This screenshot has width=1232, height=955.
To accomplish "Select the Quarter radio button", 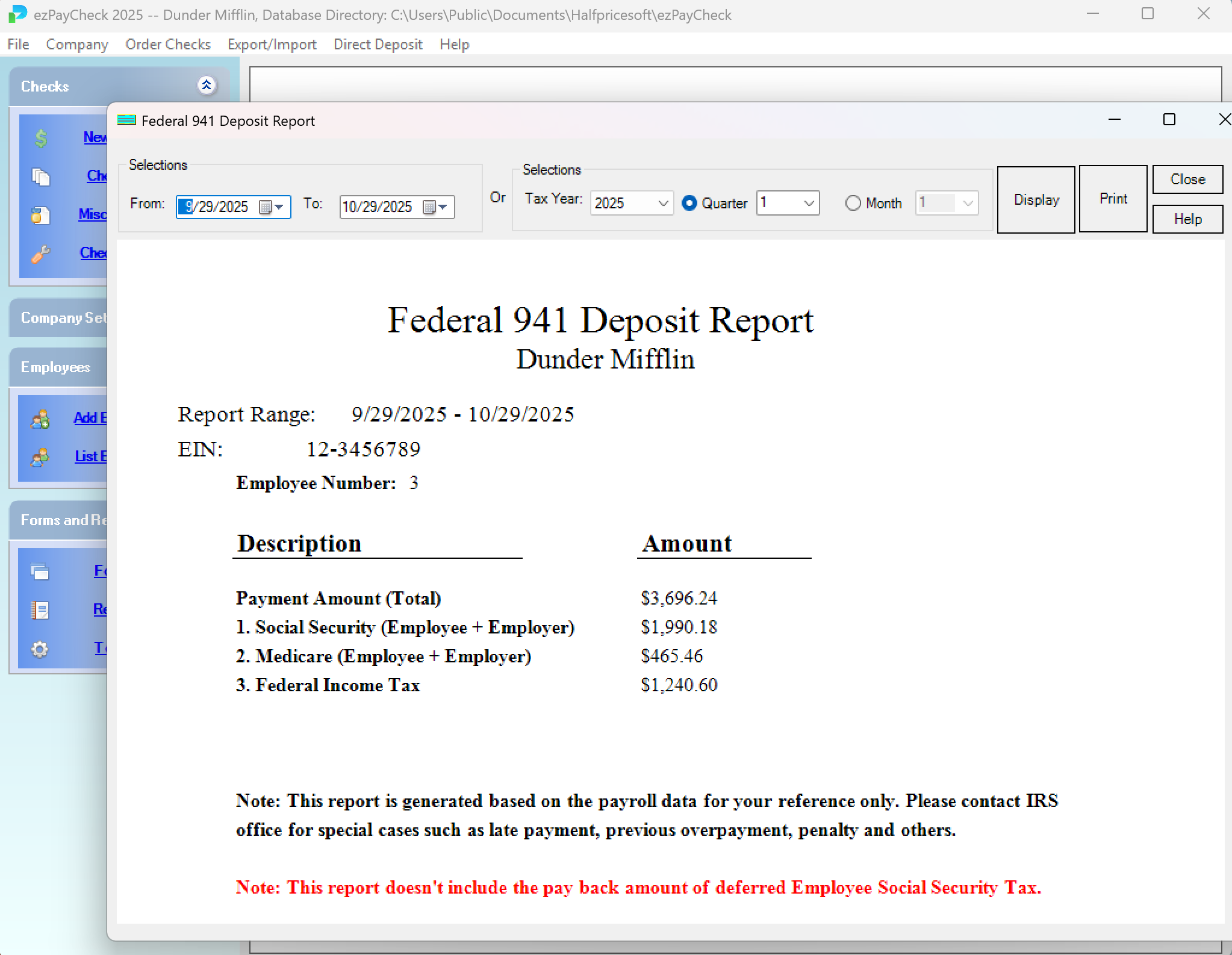I will [x=689, y=204].
